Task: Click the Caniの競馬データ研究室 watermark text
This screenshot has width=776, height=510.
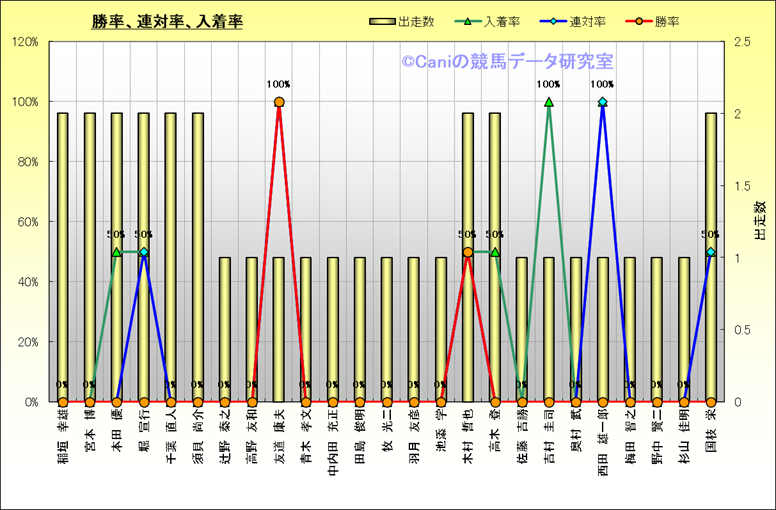Action: [507, 62]
